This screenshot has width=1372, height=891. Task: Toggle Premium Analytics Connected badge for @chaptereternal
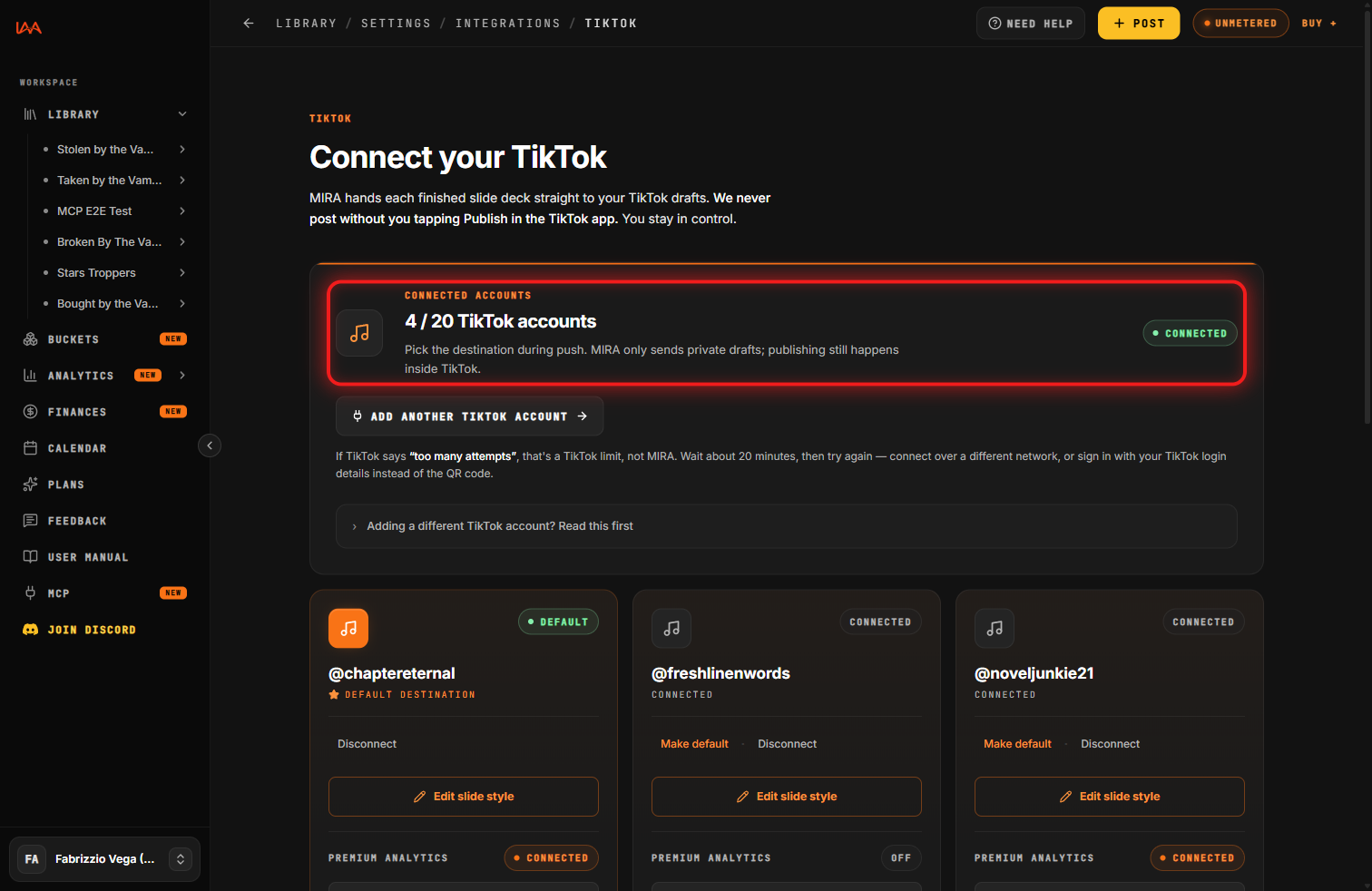(x=551, y=858)
